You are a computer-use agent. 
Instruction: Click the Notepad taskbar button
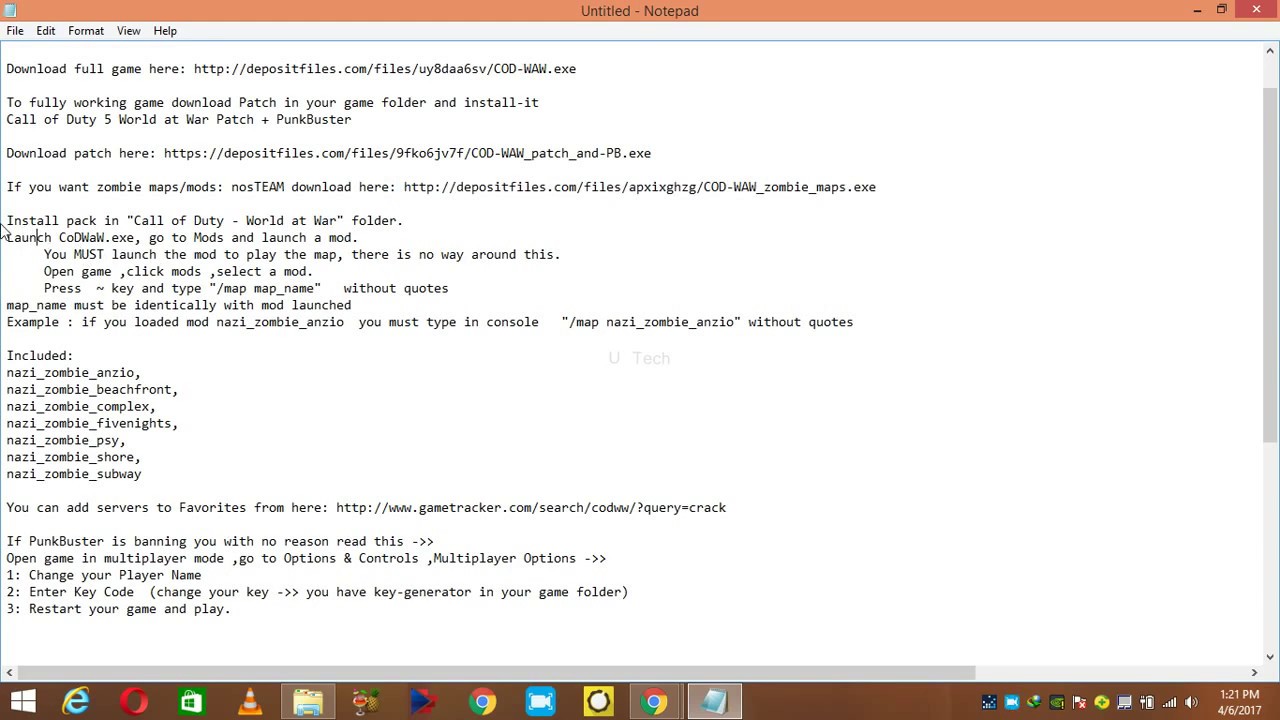713,702
